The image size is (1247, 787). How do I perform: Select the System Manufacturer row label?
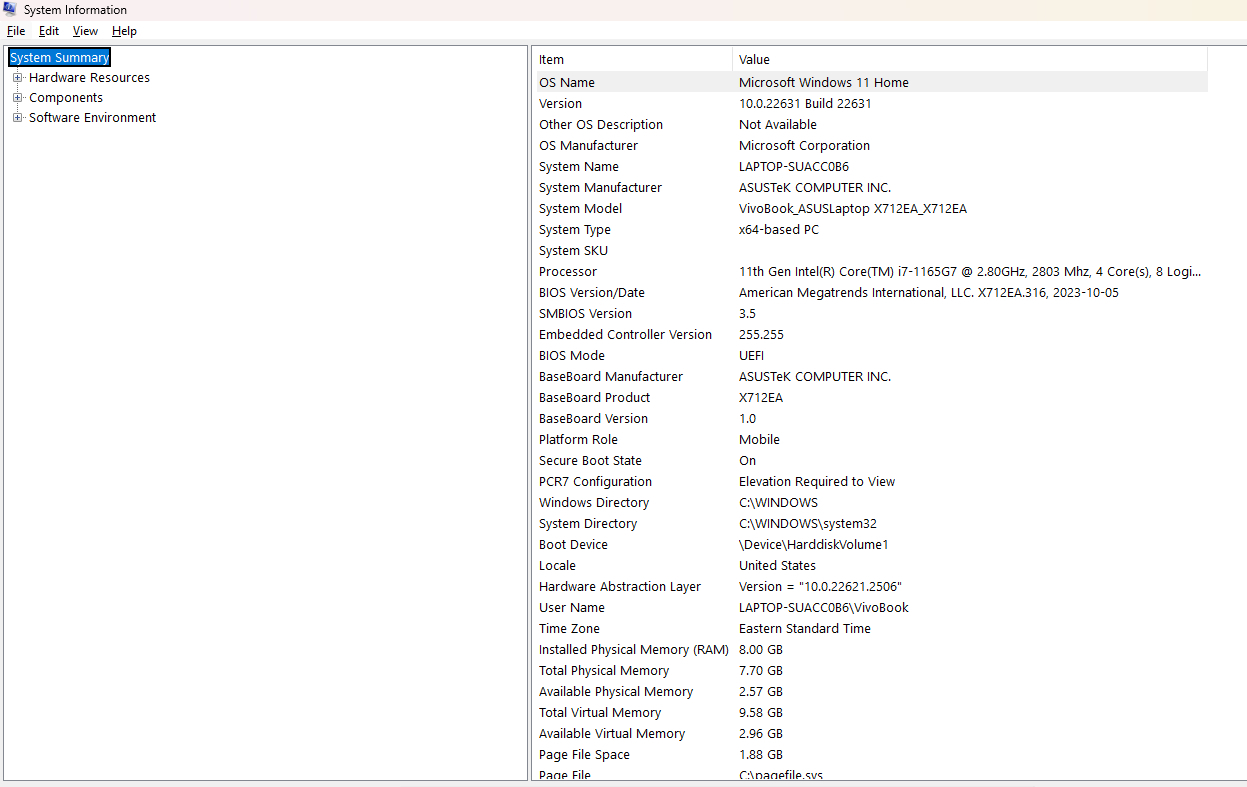point(600,188)
